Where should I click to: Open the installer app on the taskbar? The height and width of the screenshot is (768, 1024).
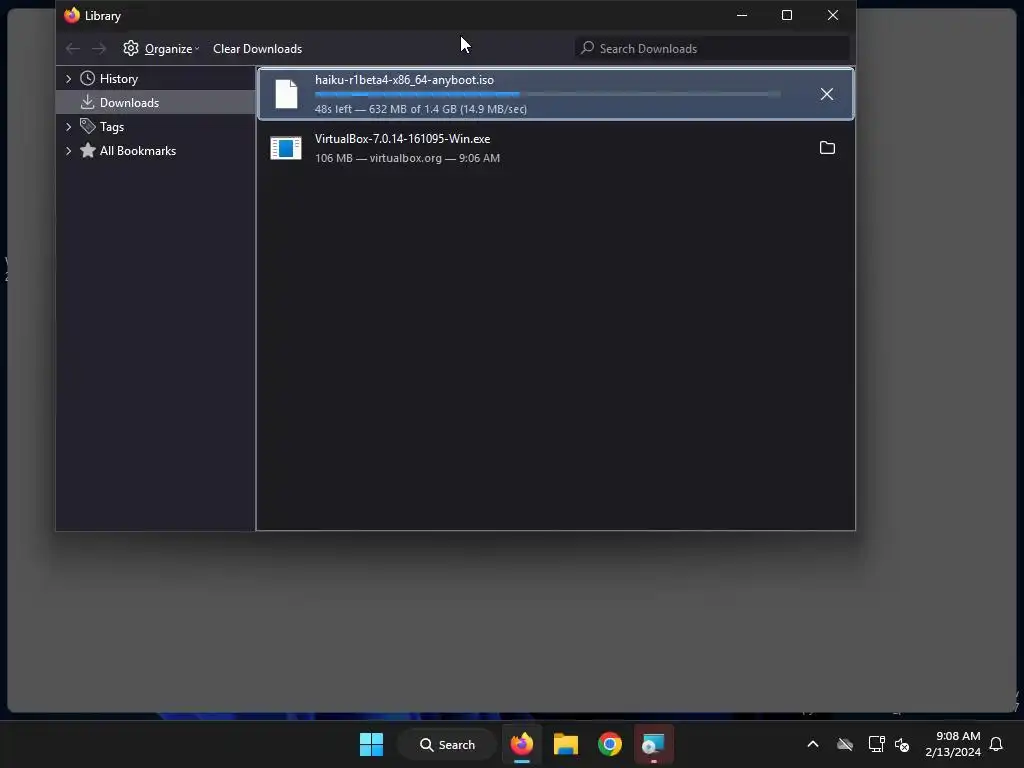pos(653,744)
